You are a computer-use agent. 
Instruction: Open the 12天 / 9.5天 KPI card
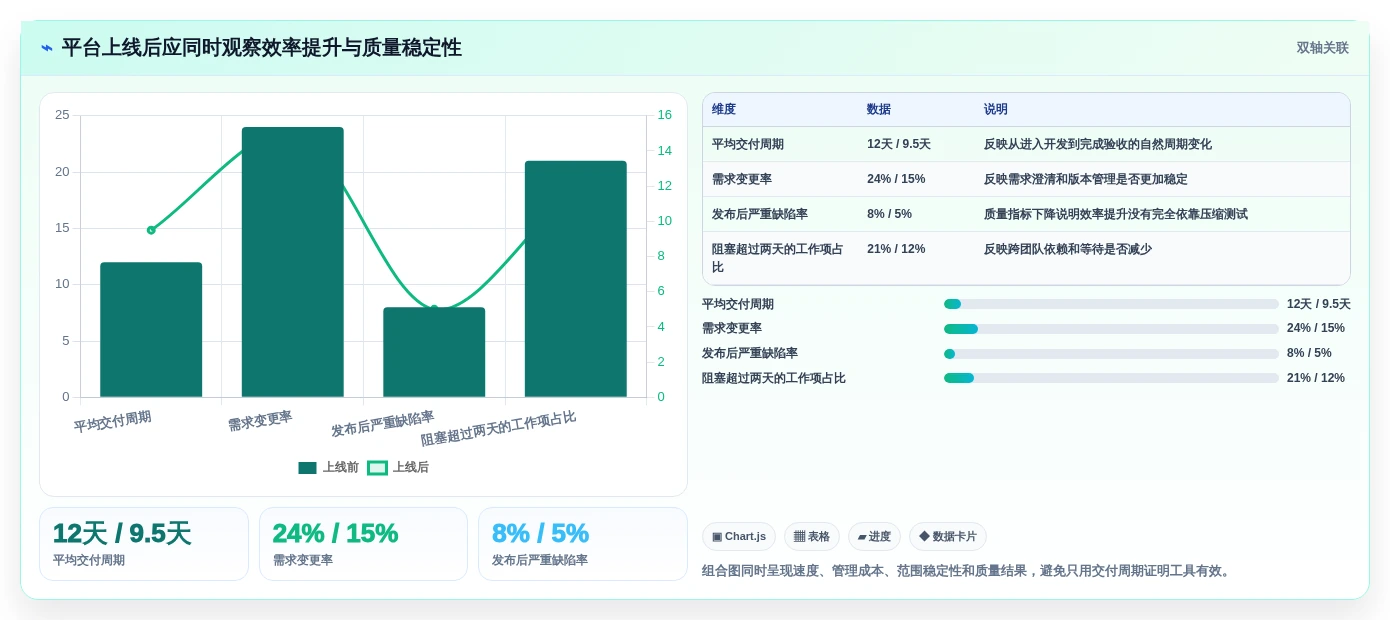[144, 544]
